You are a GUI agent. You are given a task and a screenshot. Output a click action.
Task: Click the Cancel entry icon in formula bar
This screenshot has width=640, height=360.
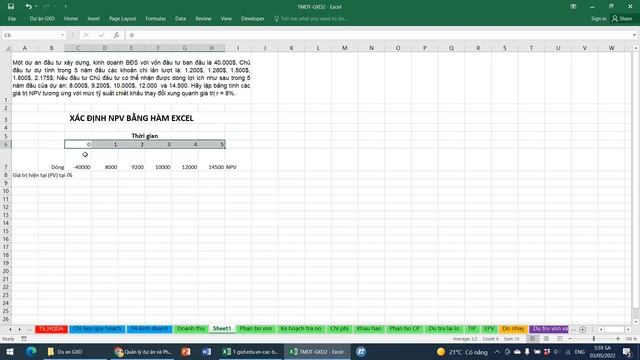click(86, 35)
